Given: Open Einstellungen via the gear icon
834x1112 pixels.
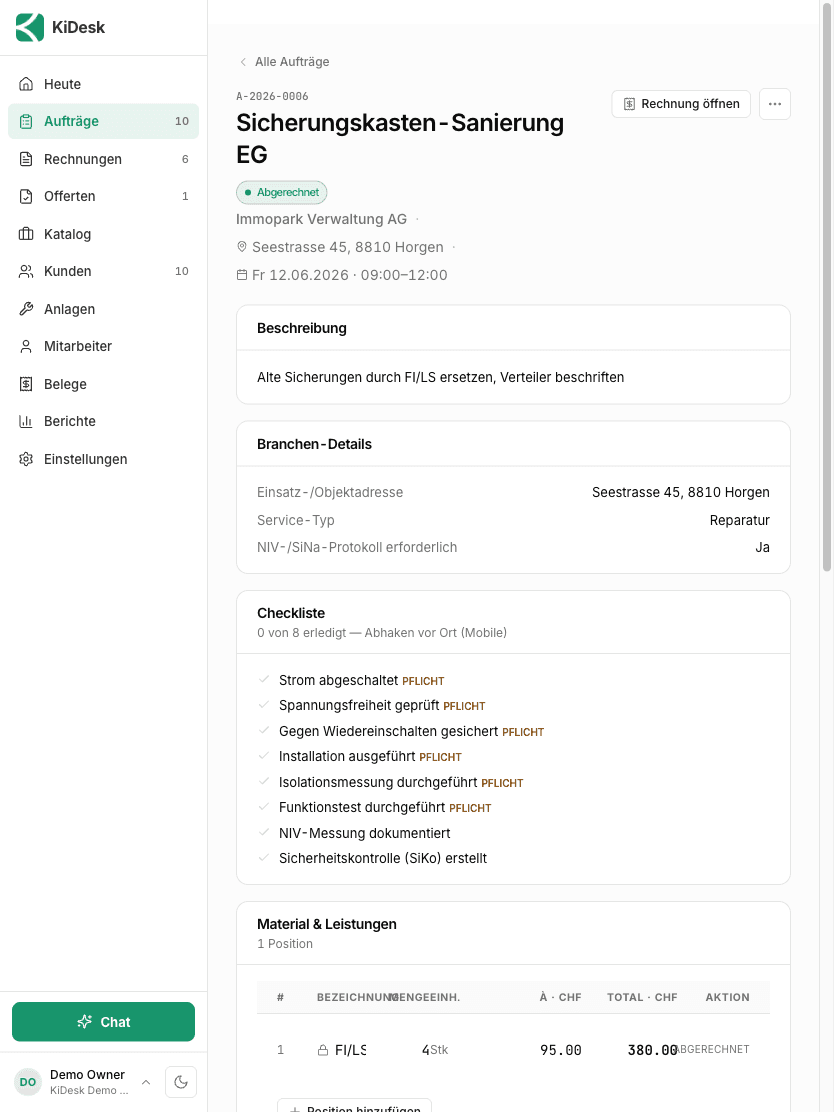Looking at the screenshot, I should click(x=26, y=459).
